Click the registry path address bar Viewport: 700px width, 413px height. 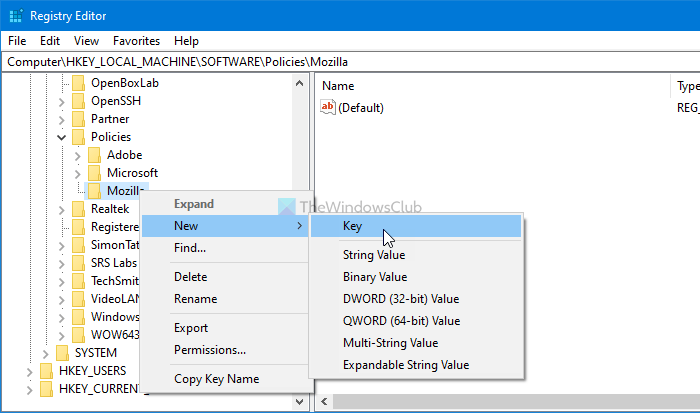pyautogui.click(x=351, y=62)
